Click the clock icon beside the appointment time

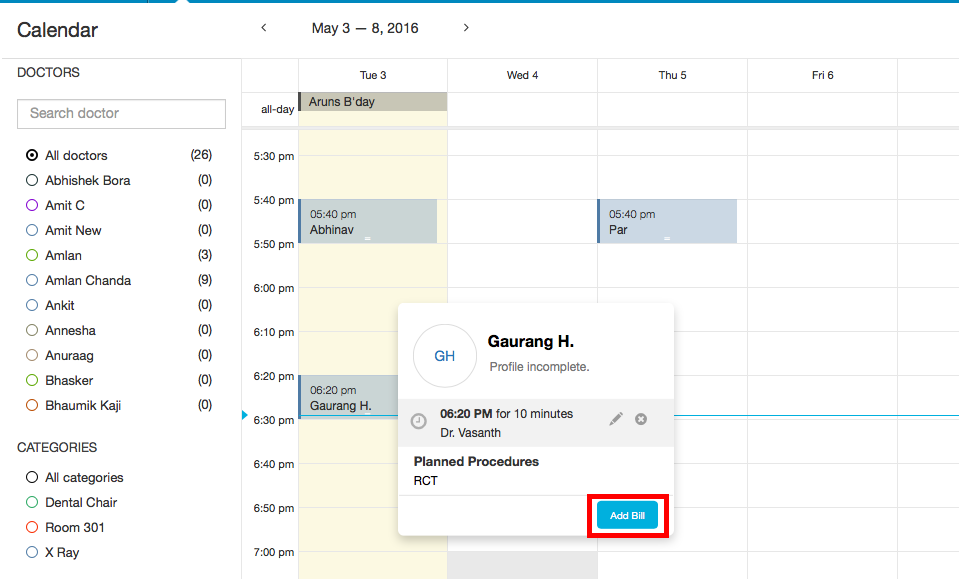point(418,420)
